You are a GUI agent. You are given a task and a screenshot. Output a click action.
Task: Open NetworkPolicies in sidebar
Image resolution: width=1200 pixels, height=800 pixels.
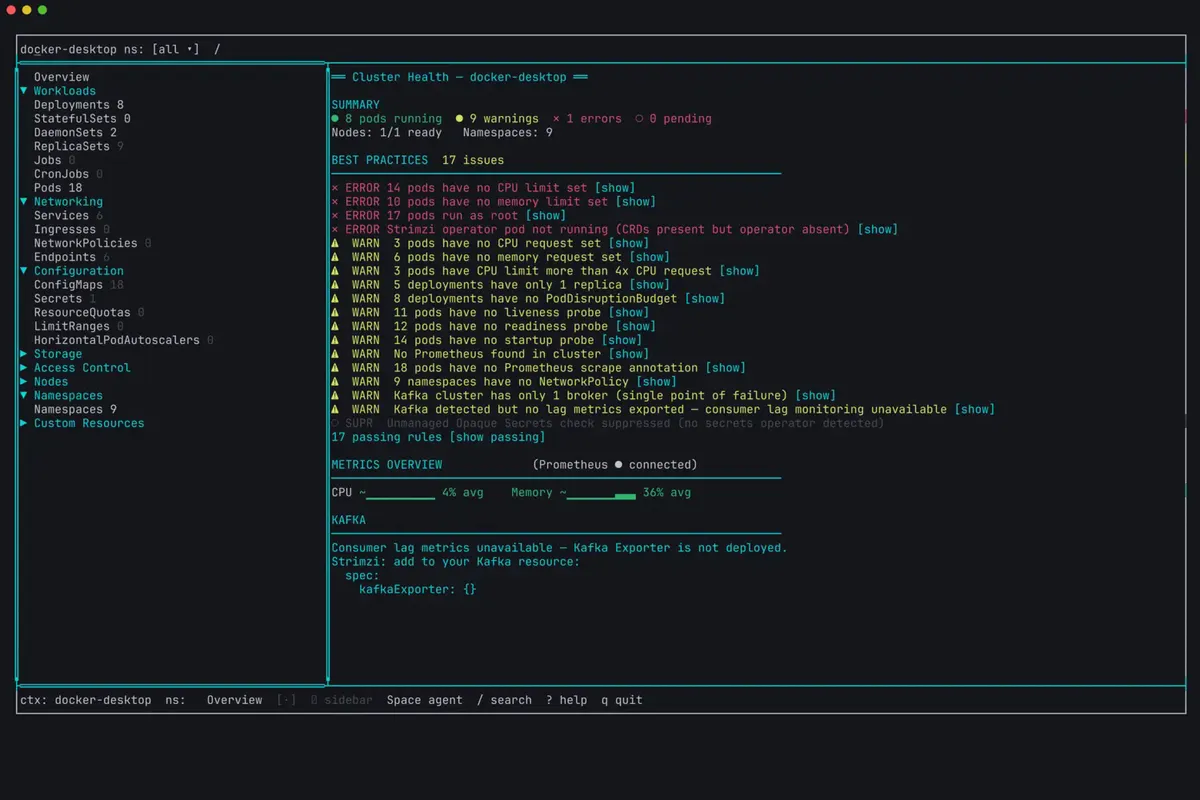(93, 243)
